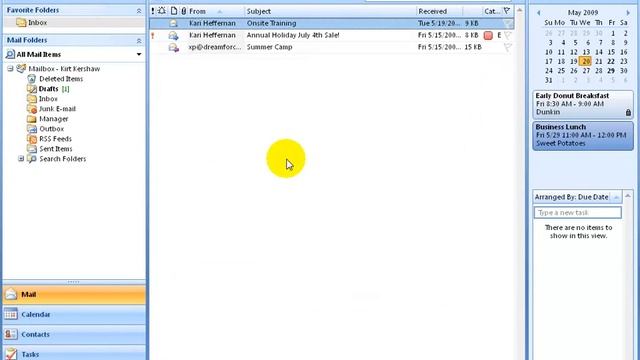Expand the Search Folders tree node
The height and width of the screenshot is (360, 640).
(21, 159)
